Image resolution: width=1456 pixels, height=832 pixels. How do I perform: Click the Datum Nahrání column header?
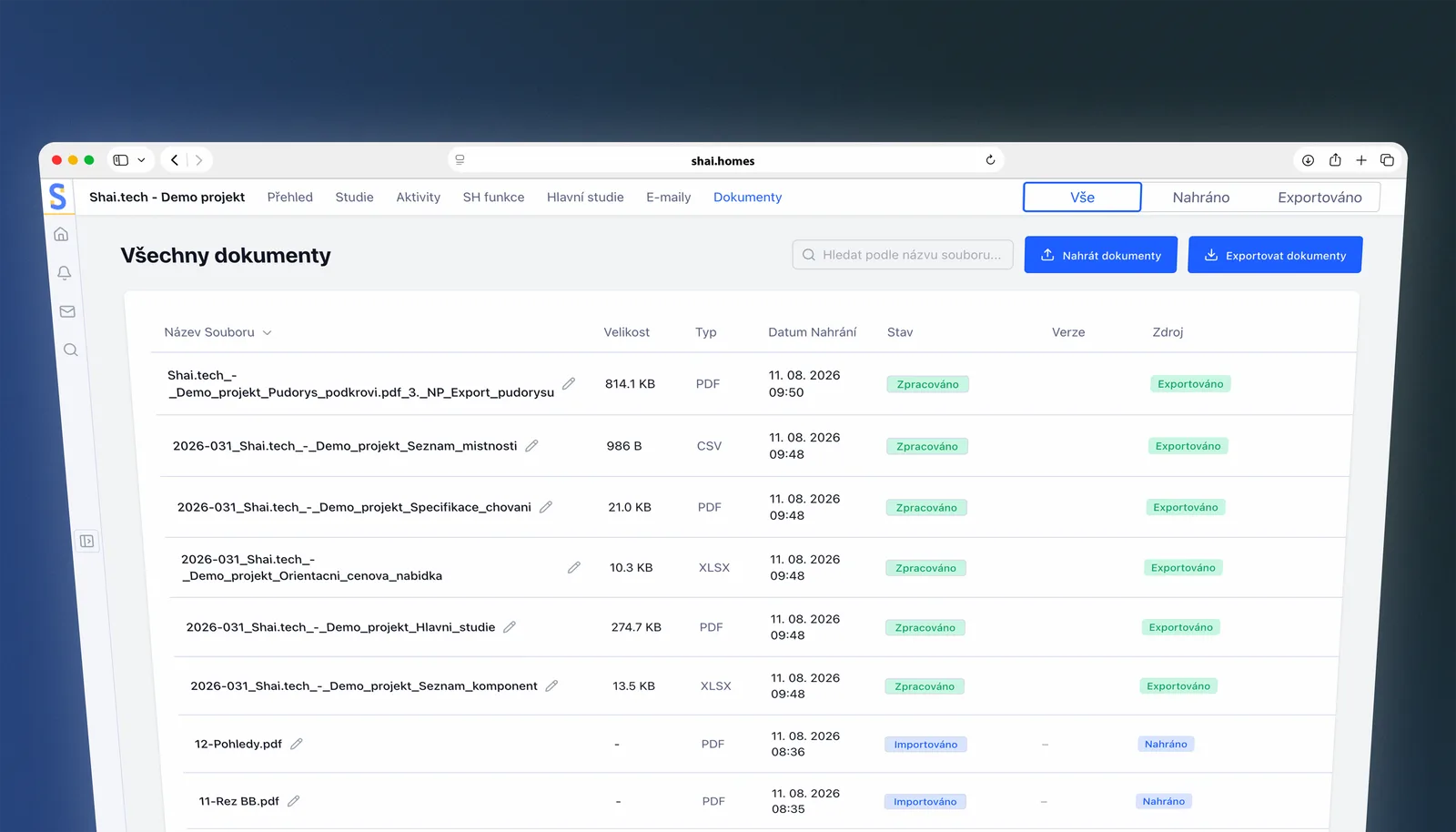click(x=813, y=332)
